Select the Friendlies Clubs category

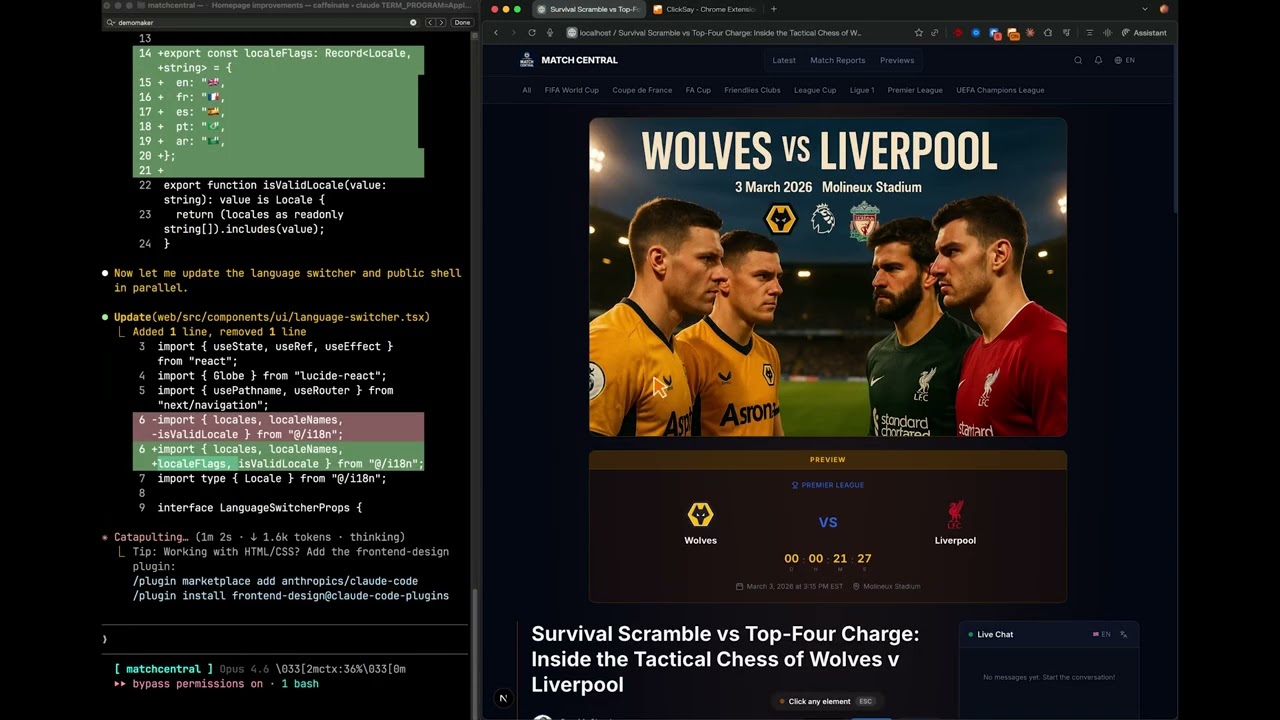click(x=753, y=90)
